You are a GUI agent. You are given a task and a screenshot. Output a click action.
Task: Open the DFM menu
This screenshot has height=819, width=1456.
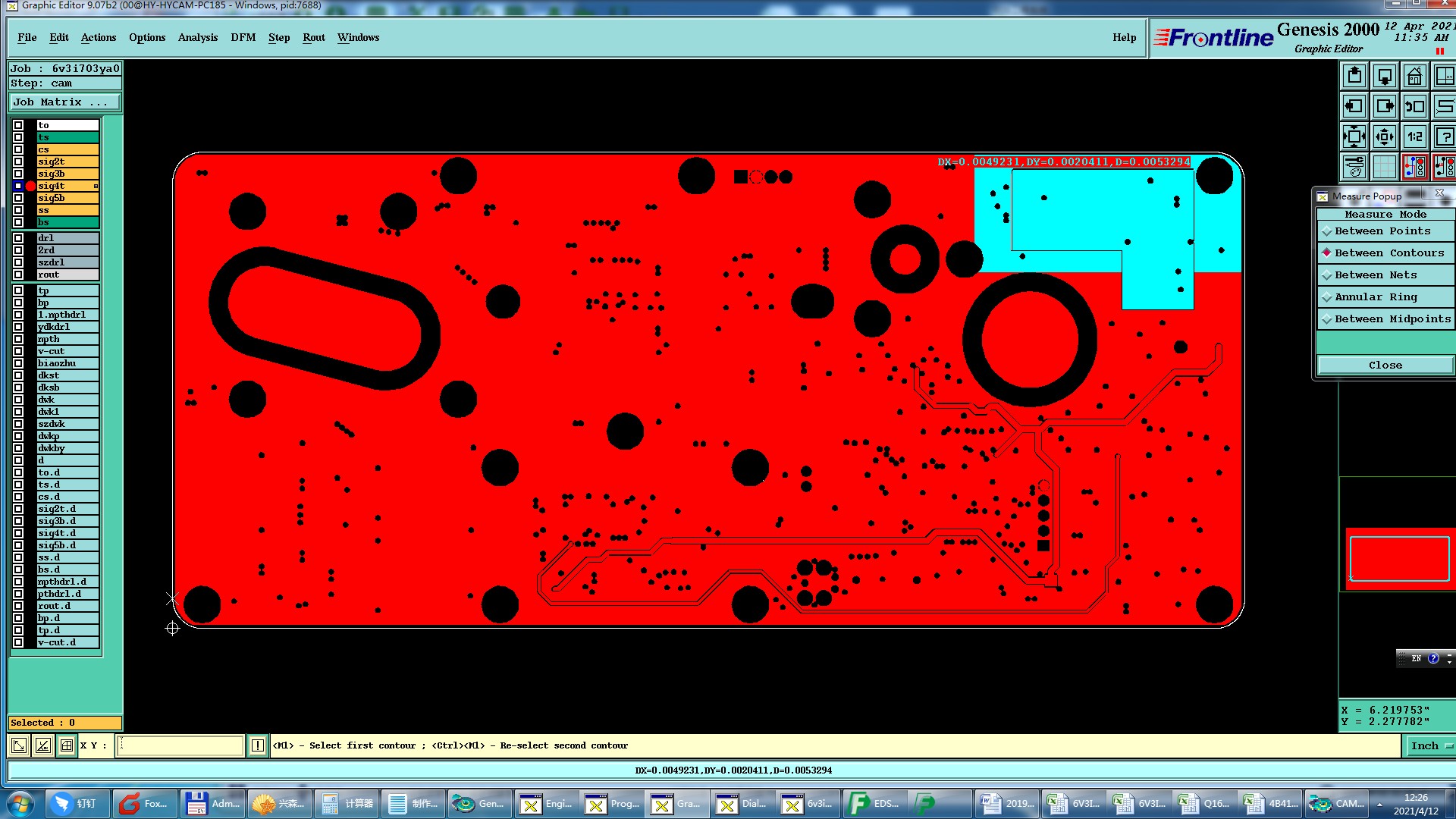click(243, 38)
